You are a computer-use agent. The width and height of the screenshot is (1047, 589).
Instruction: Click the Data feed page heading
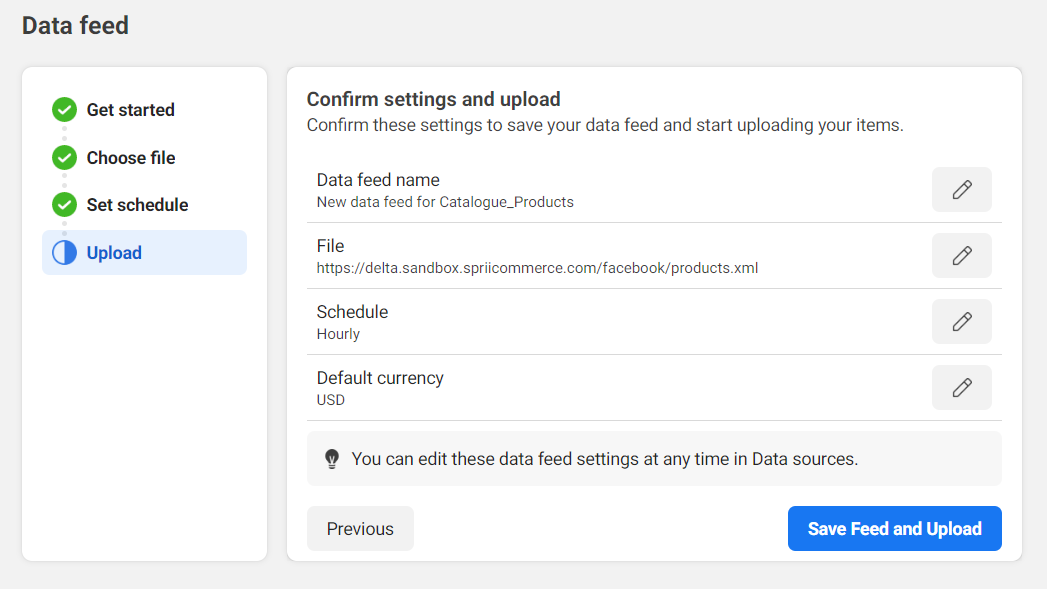75,25
